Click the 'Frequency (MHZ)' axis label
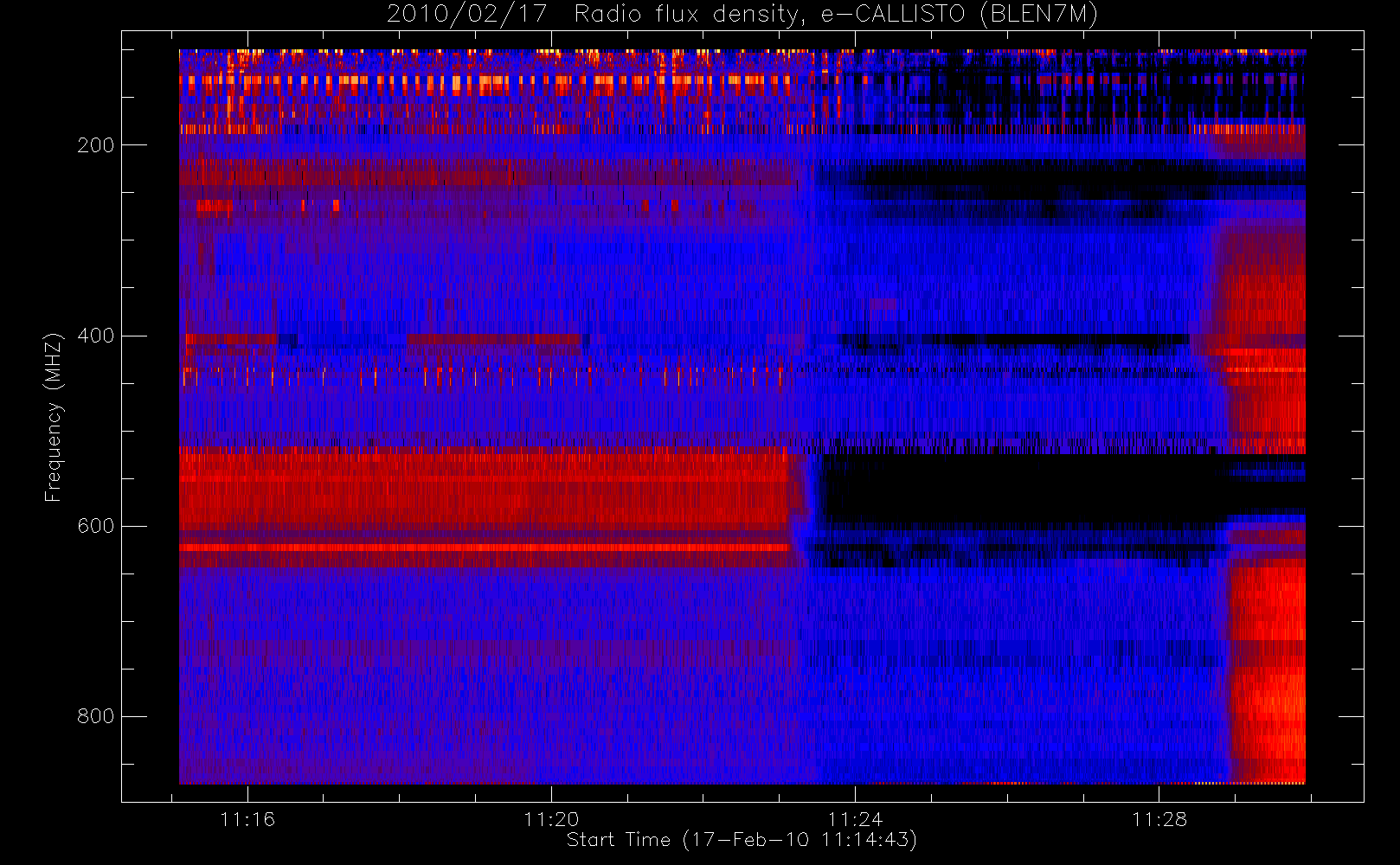The height and width of the screenshot is (865, 1400). (54, 417)
